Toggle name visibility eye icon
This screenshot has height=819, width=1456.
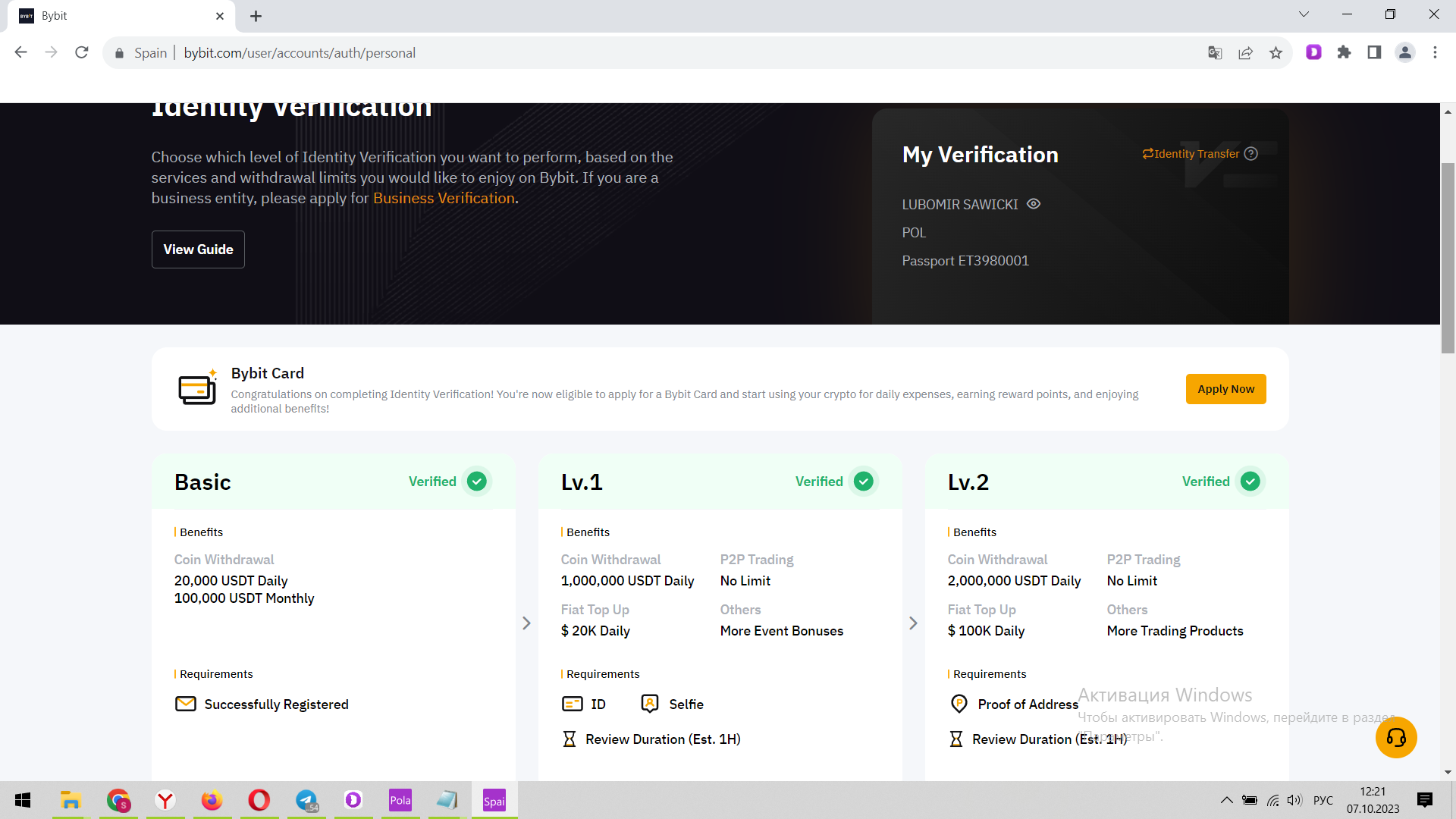click(x=1034, y=204)
